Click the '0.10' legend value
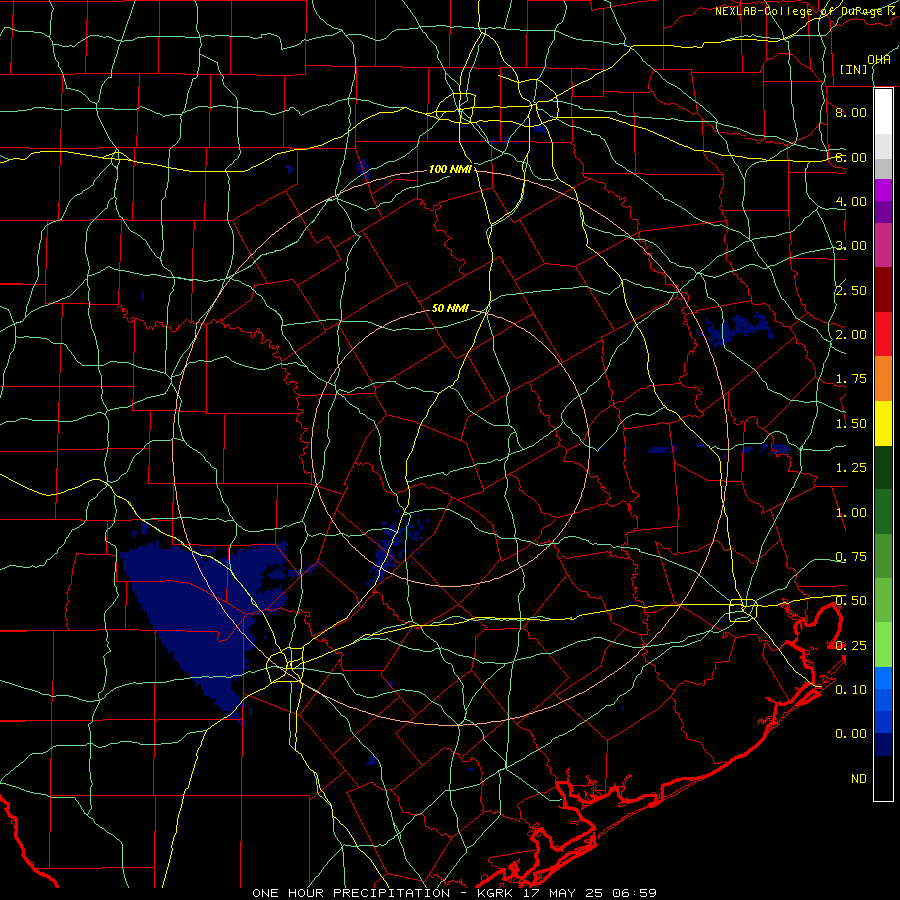The image size is (900, 900). (851, 690)
